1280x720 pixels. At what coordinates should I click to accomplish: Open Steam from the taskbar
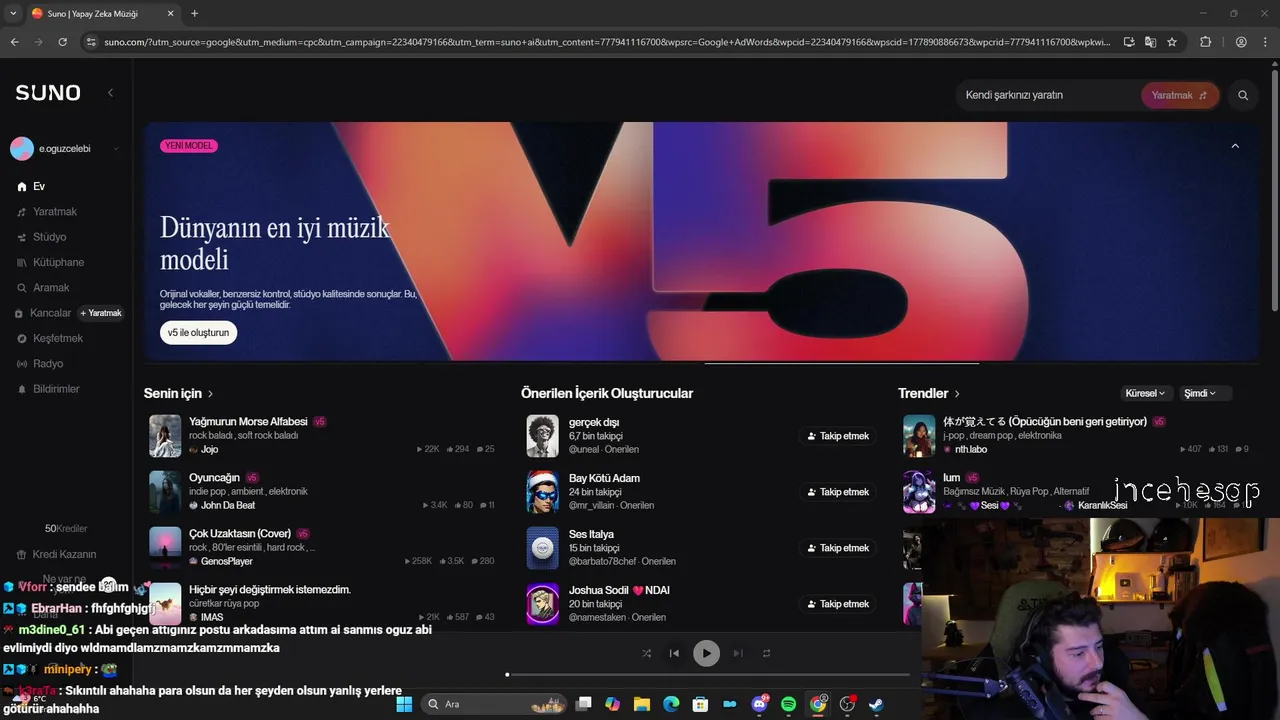click(876, 704)
